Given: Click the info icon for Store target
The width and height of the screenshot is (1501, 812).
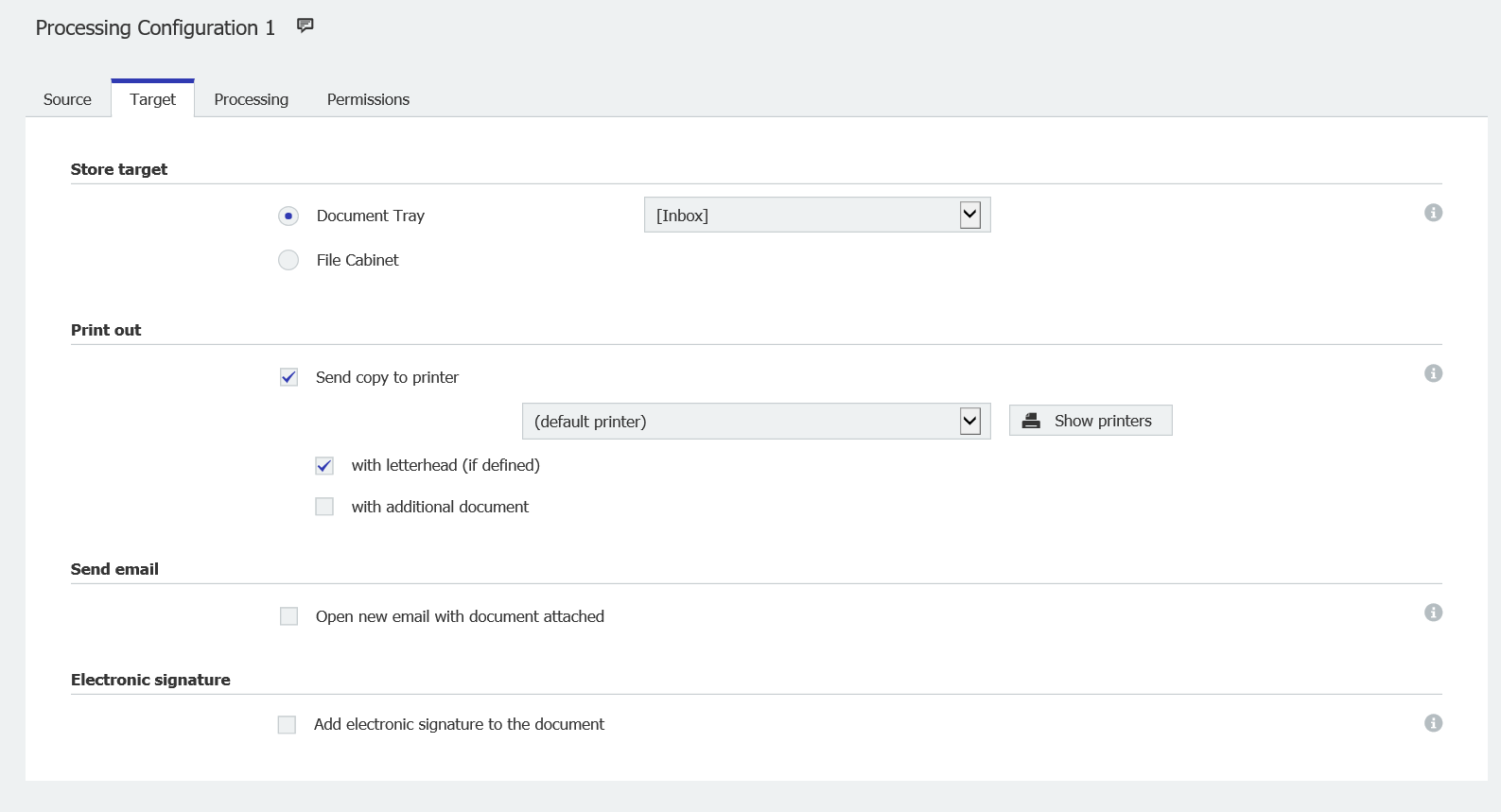Looking at the screenshot, I should coord(1433,213).
